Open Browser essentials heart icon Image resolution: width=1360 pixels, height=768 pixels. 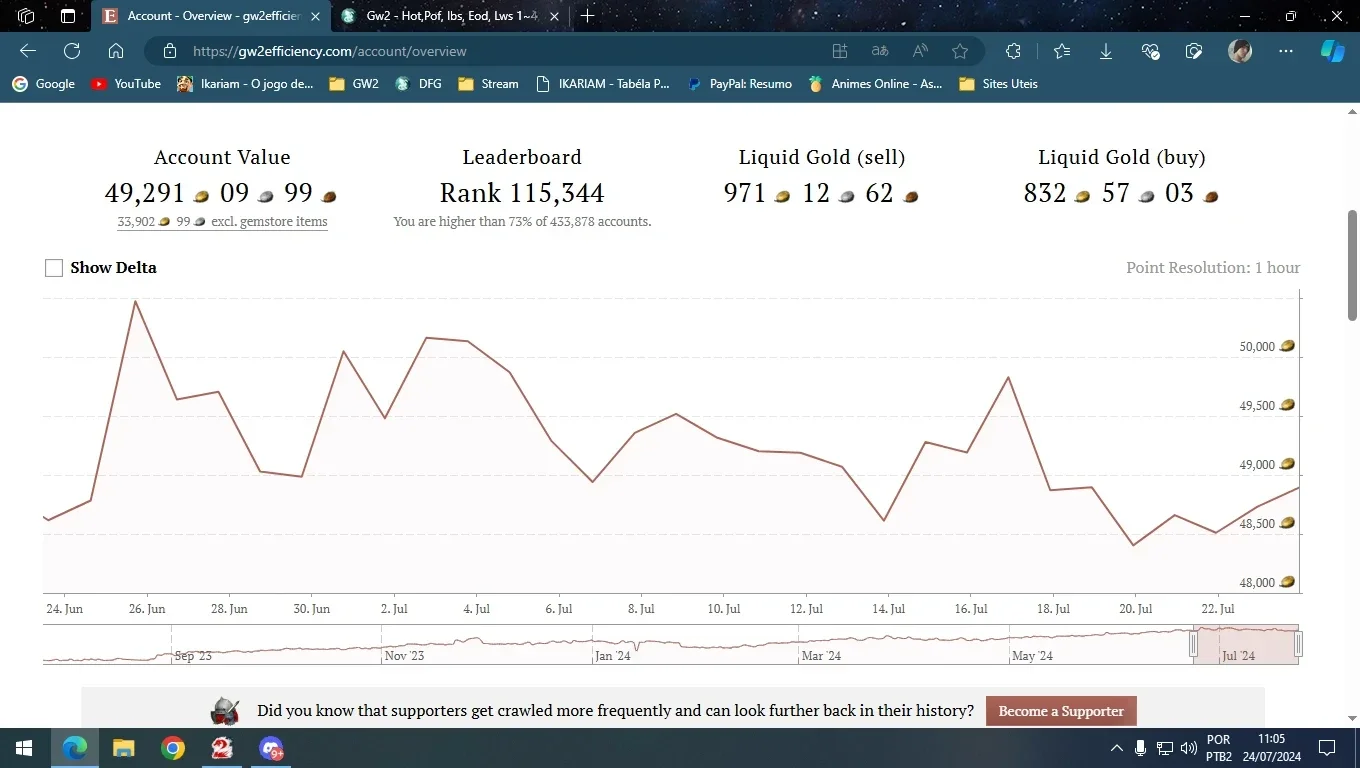click(1150, 51)
